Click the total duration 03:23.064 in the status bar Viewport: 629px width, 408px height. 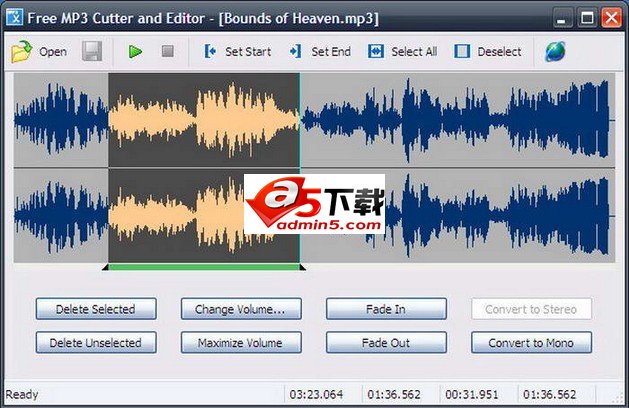[x=317, y=394]
